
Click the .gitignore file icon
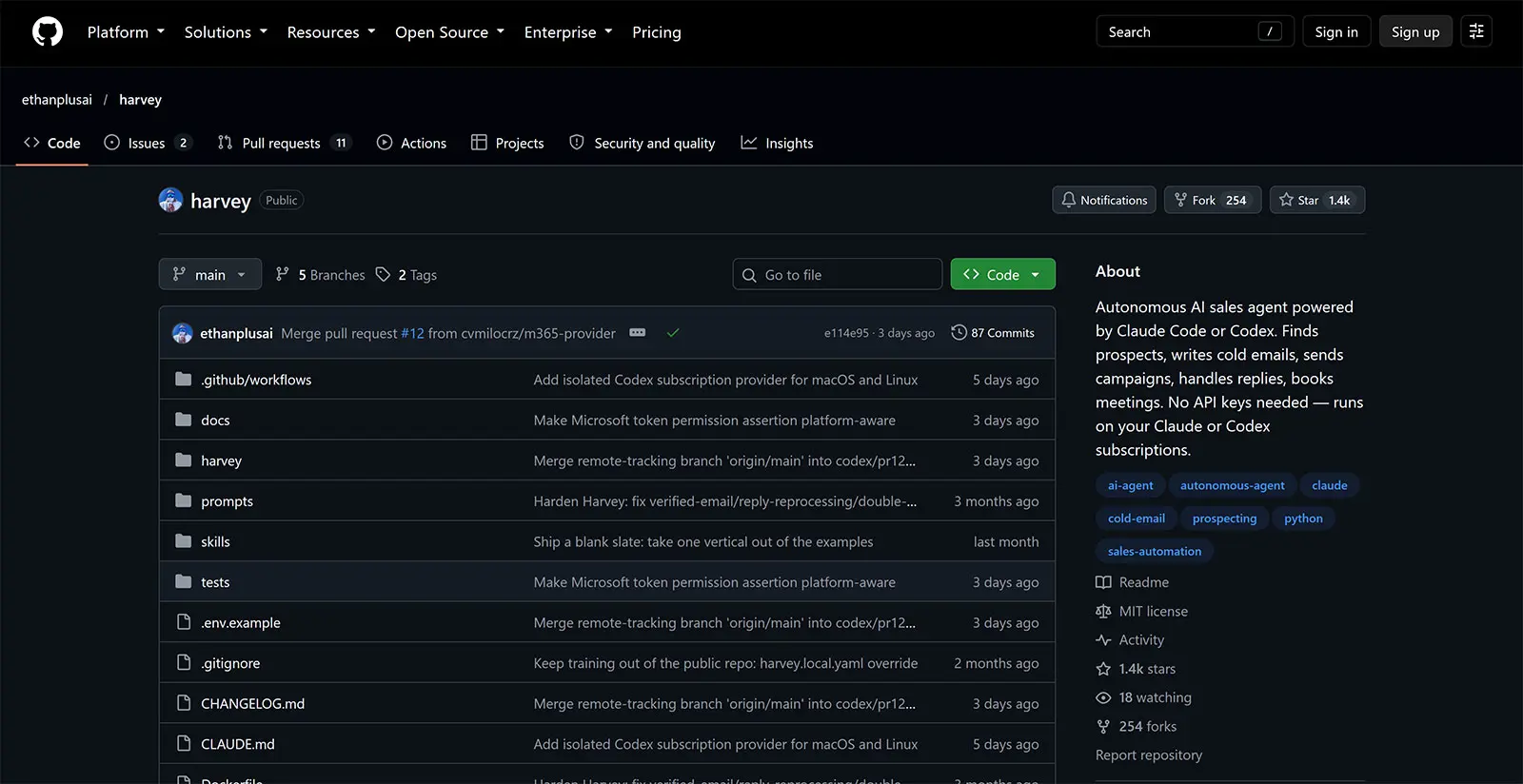pyautogui.click(x=184, y=663)
